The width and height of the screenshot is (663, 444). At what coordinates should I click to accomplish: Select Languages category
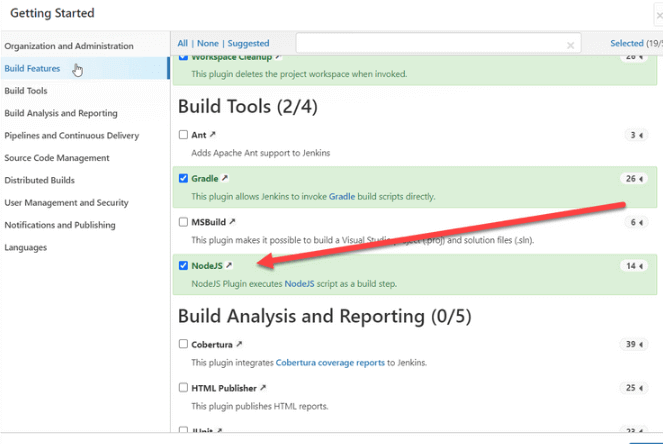click(x=25, y=247)
